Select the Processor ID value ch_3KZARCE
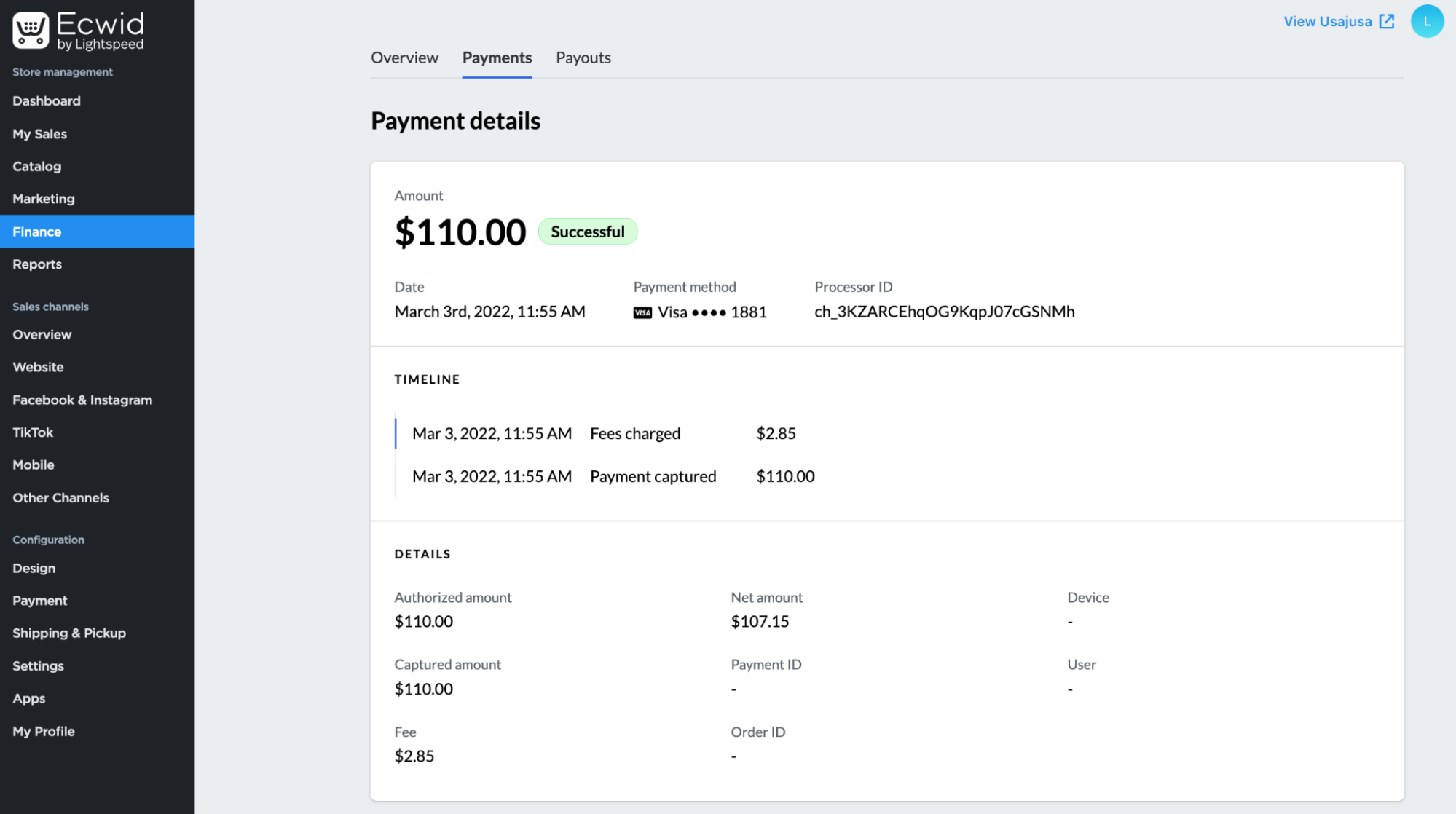Image resolution: width=1456 pixels, height=814 pixels. [945, 312]
